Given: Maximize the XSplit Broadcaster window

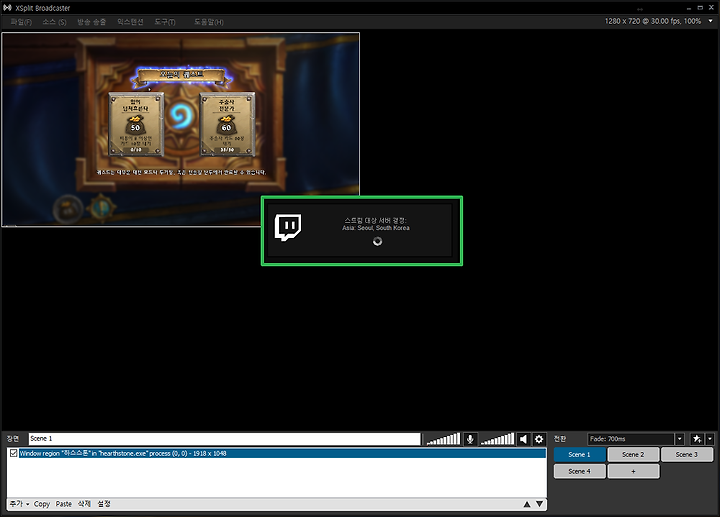Looking at the screenshot, I should tap(700, 8).
